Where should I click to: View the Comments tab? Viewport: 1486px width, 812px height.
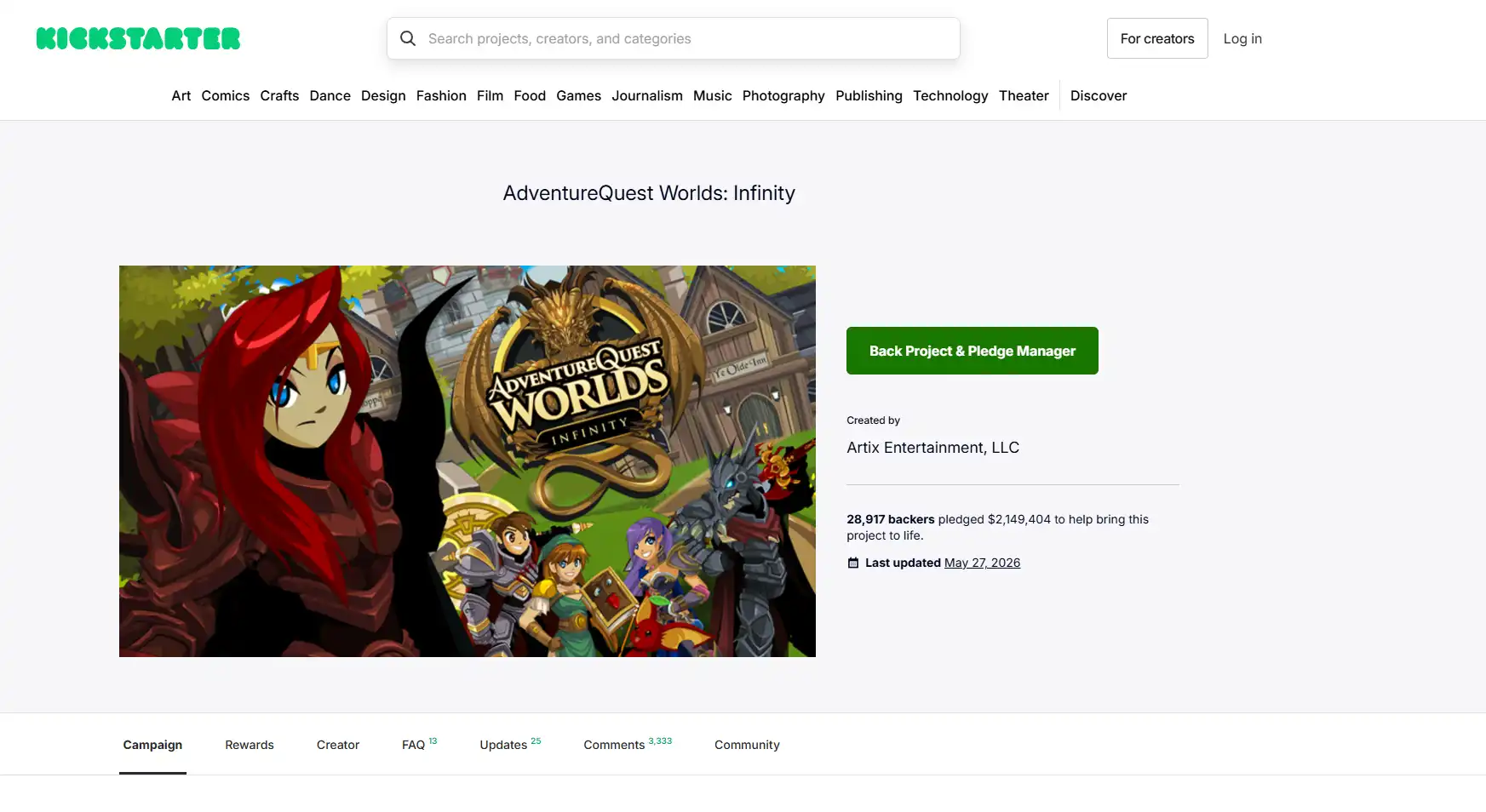[628, 745]
